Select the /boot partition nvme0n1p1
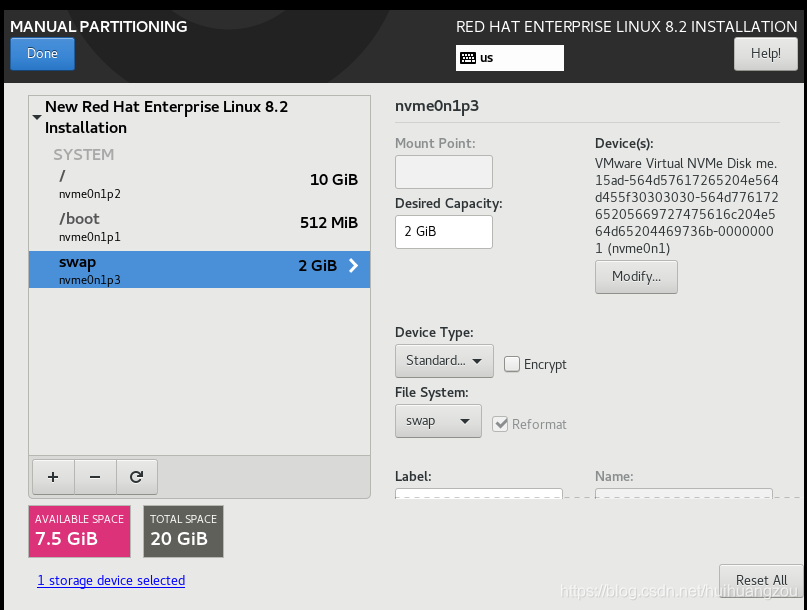807x610 pixels. (x=200, y=227)
